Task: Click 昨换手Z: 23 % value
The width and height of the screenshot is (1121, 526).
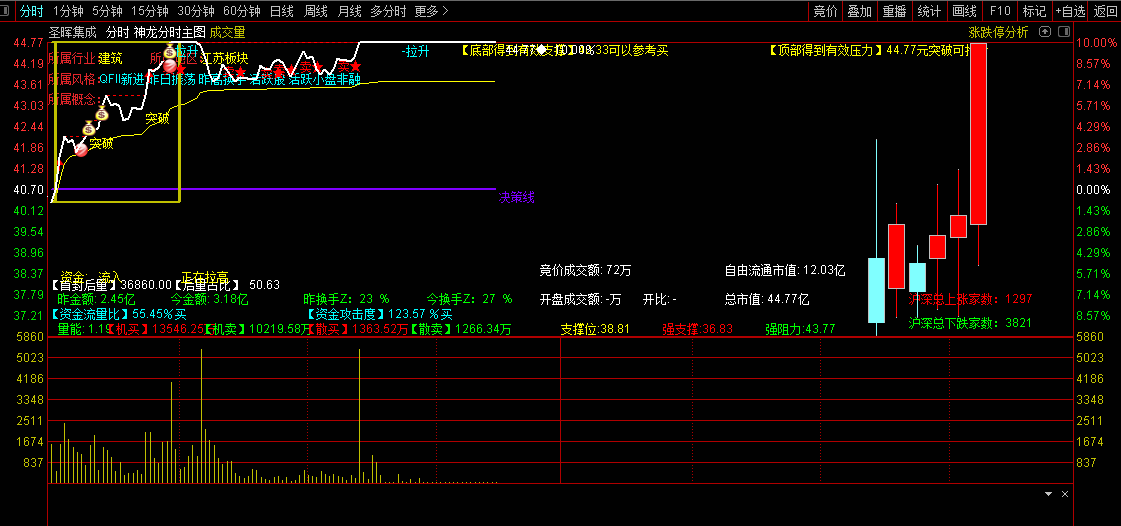Action: click(x=347, y=299)
